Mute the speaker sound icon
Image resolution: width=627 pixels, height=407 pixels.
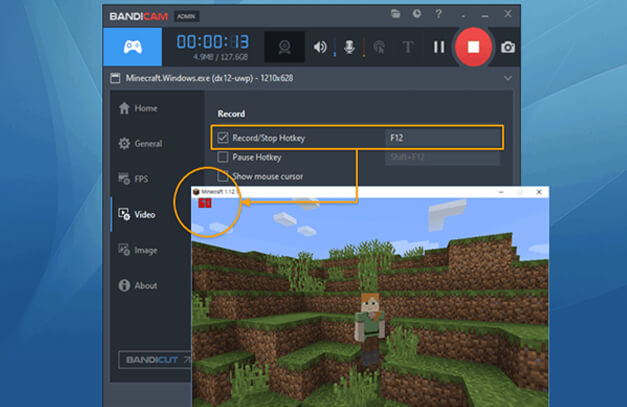pyautogui.click(x=319, y=47)
